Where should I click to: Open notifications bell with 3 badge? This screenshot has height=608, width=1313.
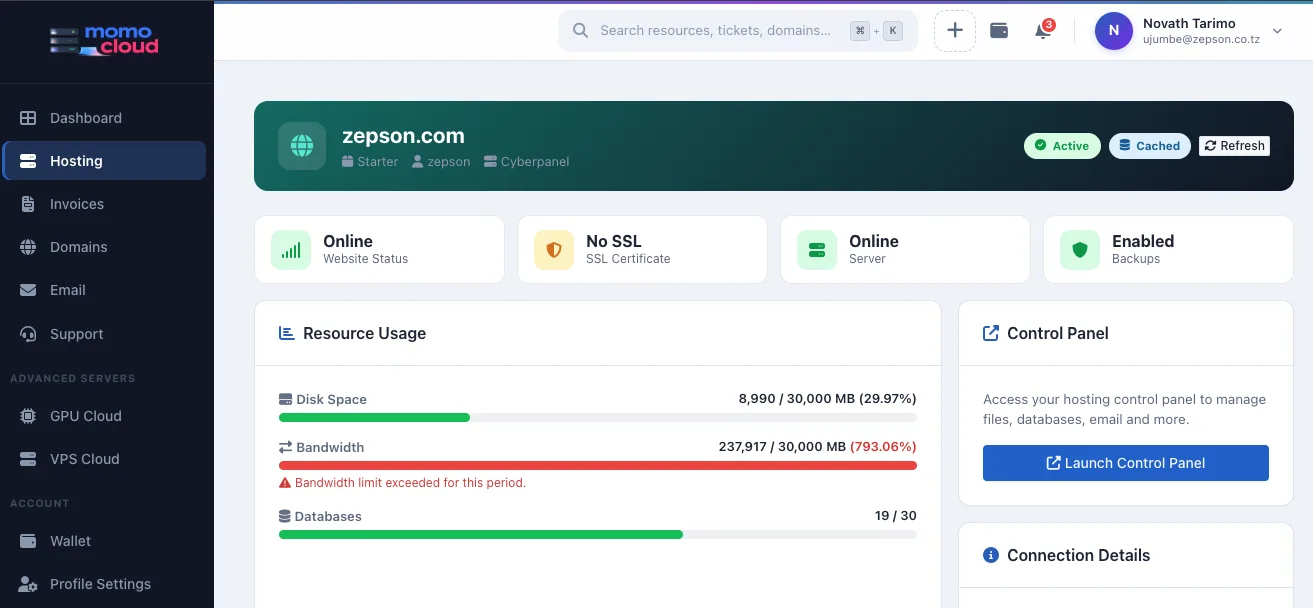[x=1043, y=30]
